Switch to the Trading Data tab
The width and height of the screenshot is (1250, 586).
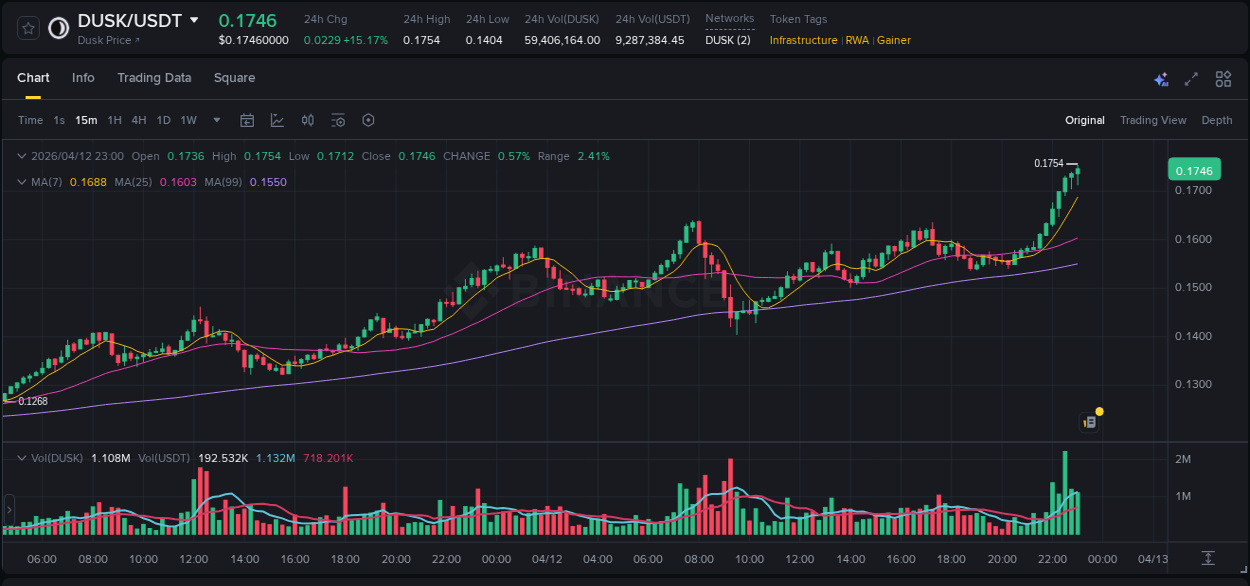point(154,77)
